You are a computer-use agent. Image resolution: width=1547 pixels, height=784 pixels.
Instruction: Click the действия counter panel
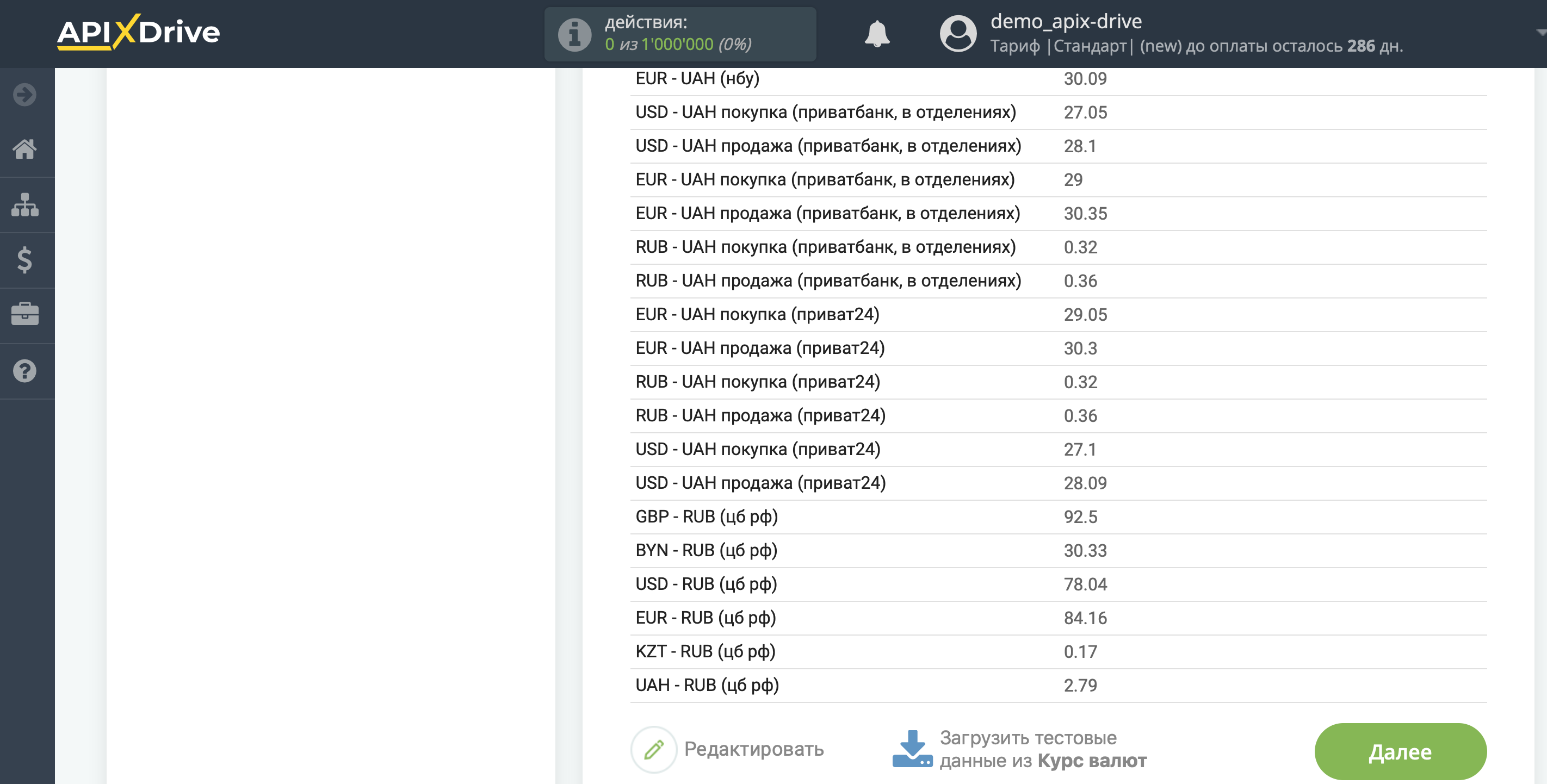pos(680,34)
